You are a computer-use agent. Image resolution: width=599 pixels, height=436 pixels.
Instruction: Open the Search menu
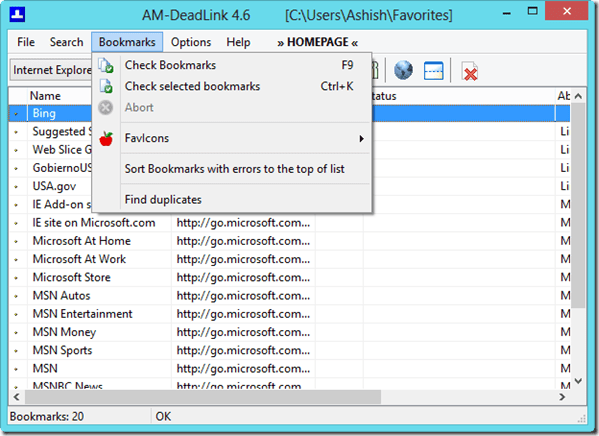pyautogui.click(x=66, y=42)
